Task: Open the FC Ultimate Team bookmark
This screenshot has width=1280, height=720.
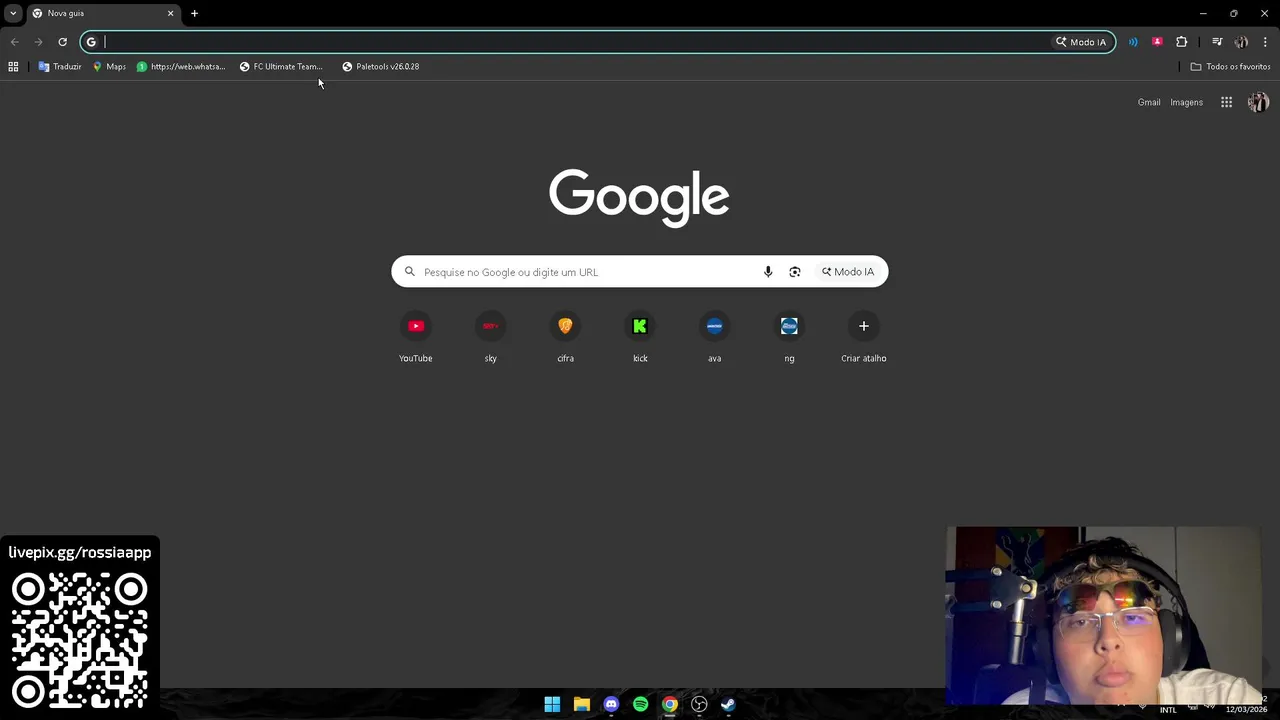Action: click(x=281, y=66)
